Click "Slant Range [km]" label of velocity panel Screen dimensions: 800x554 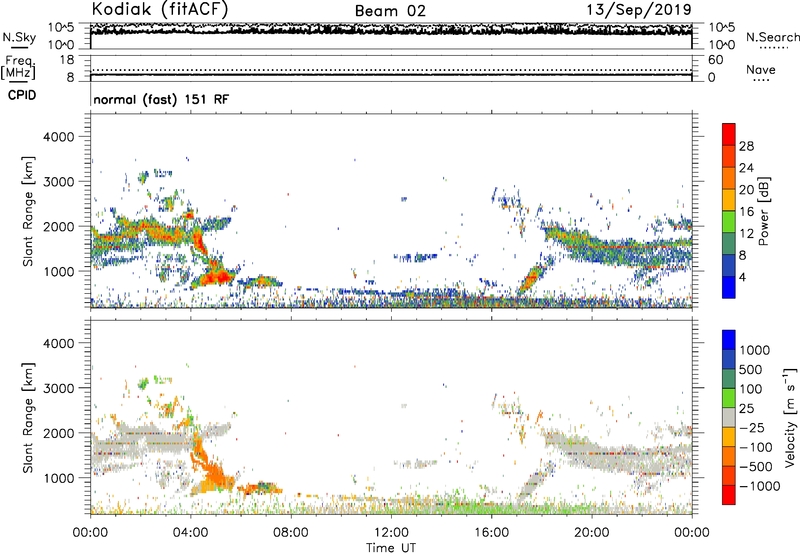pos(28,418)
